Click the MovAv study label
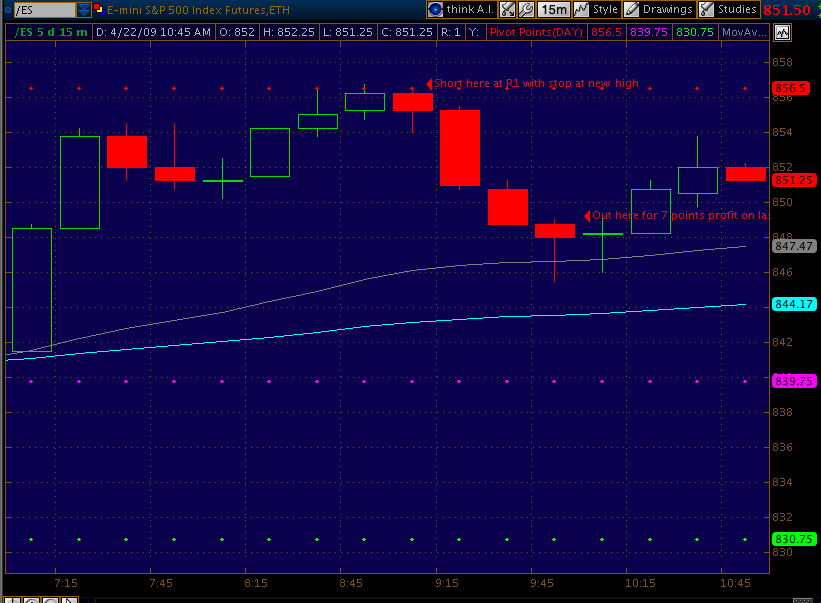The width and height of the screenshot is (821, 603). (743, 32)
